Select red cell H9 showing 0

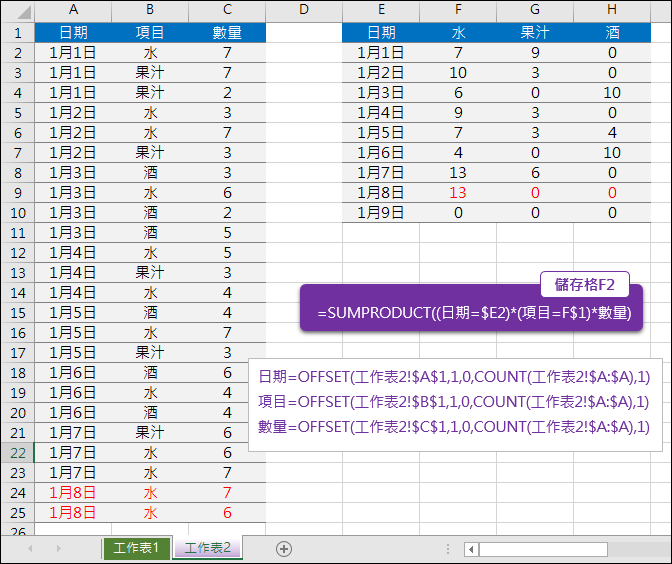pos(612,192)
